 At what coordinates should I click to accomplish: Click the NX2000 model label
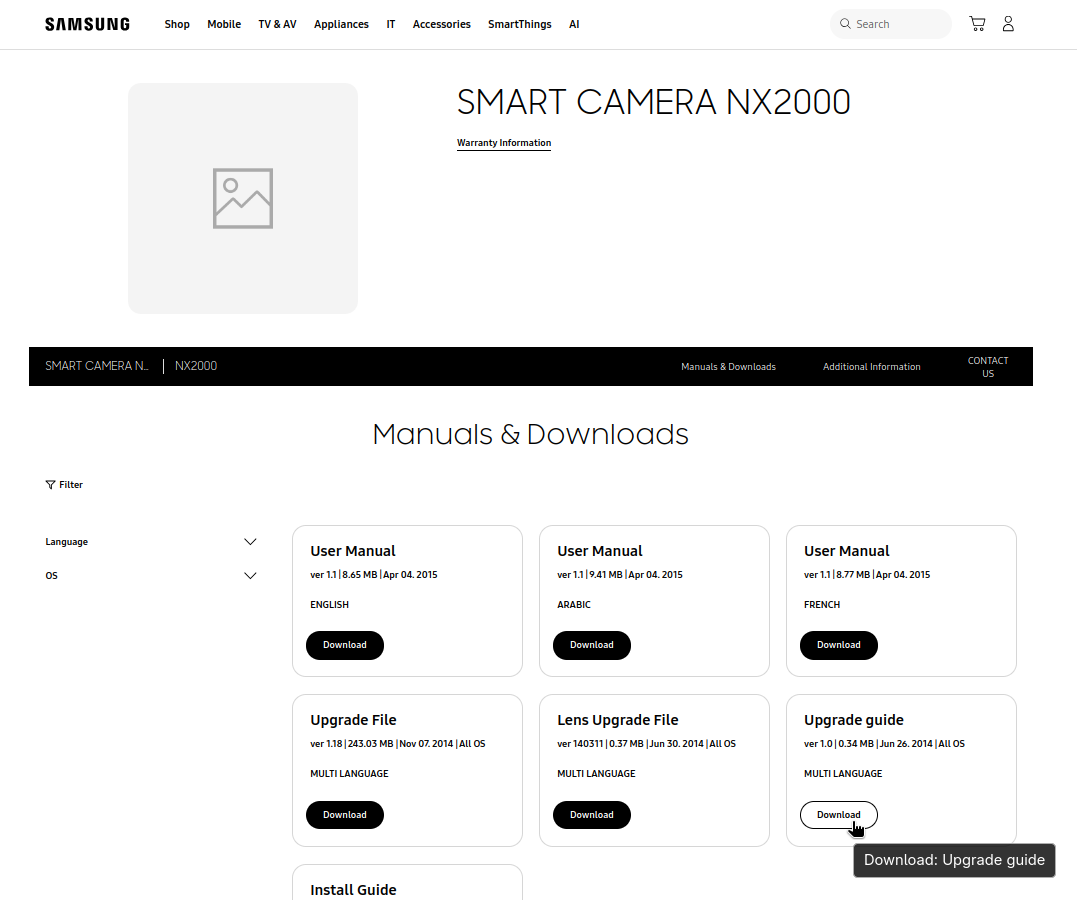point(196,366)
